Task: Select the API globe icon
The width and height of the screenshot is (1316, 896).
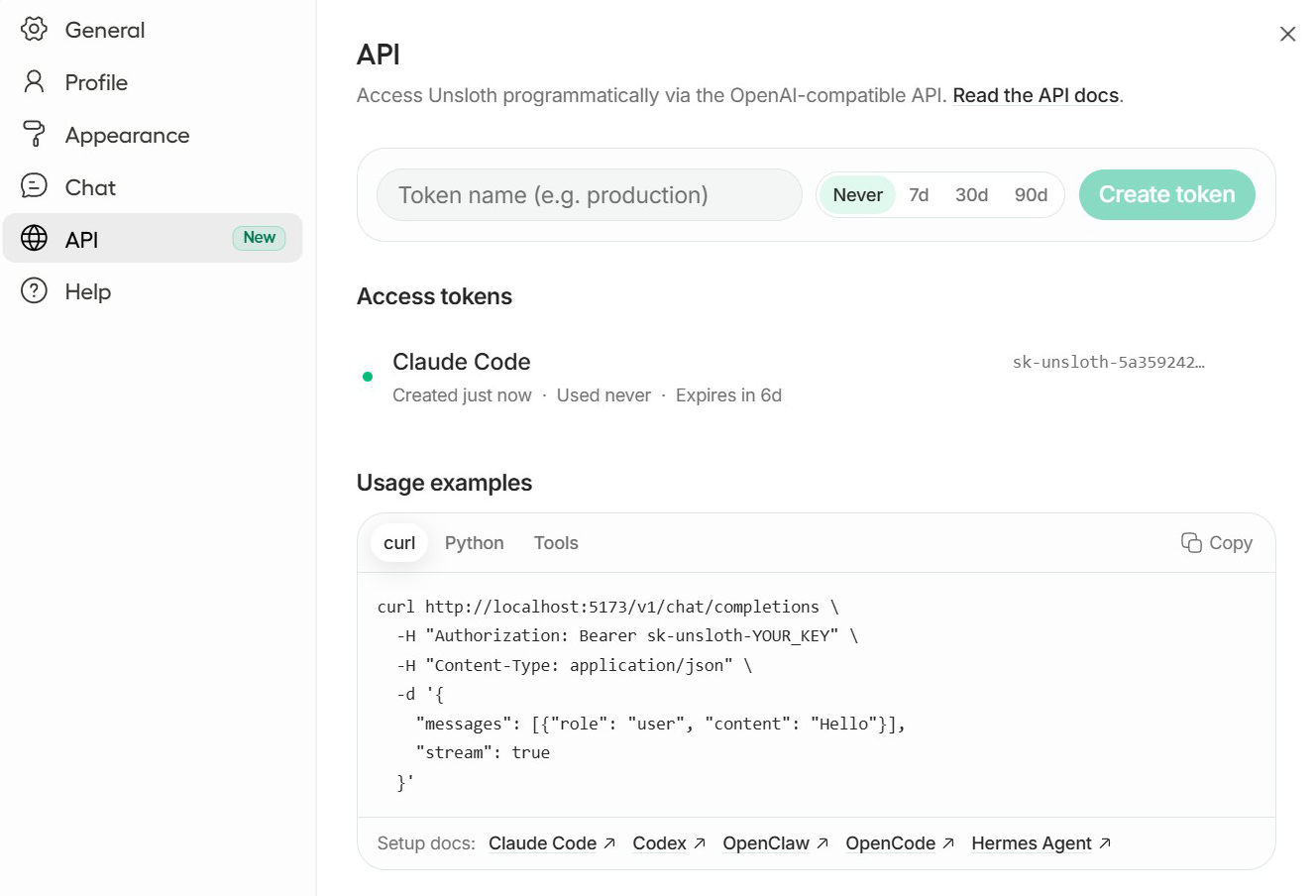Action: pyautogui.click(x=34, y=238)
